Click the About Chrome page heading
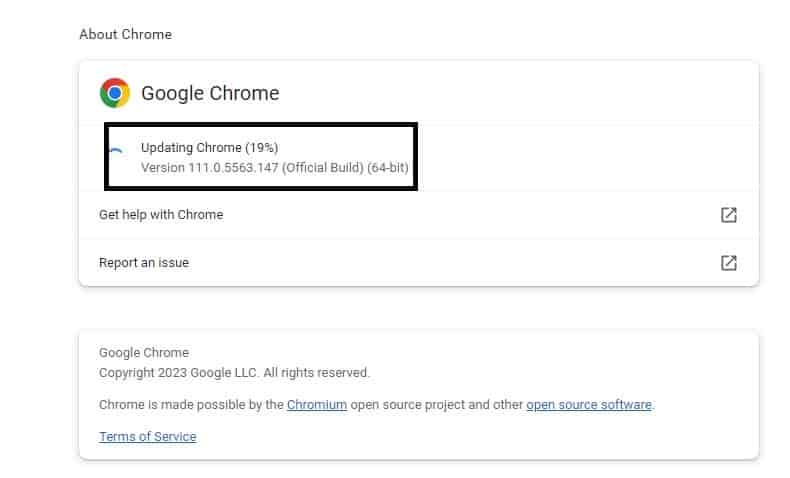Screen dimensions: 790x478 125,34
